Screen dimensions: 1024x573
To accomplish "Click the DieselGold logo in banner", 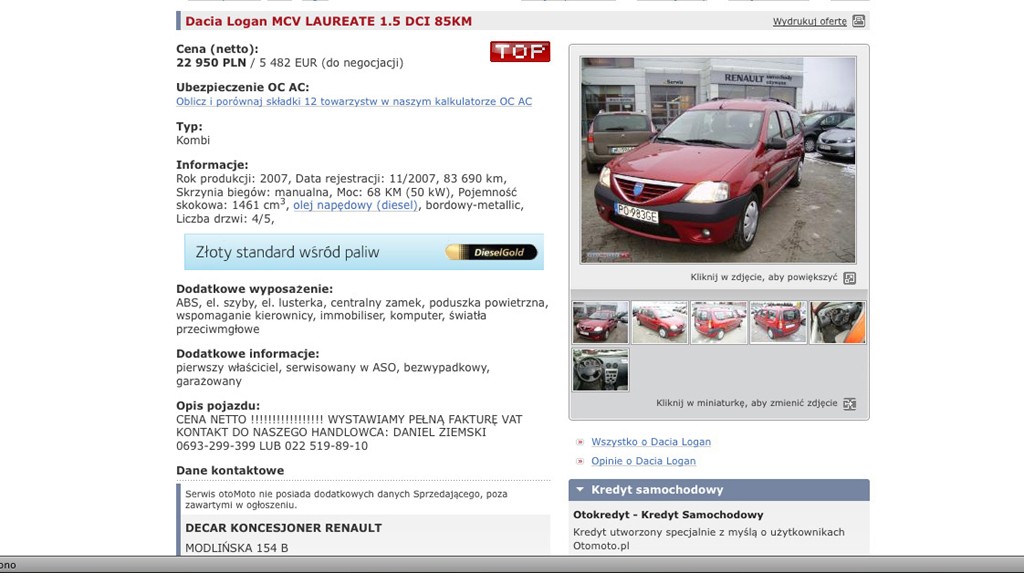I will click(x=491, y=252).
